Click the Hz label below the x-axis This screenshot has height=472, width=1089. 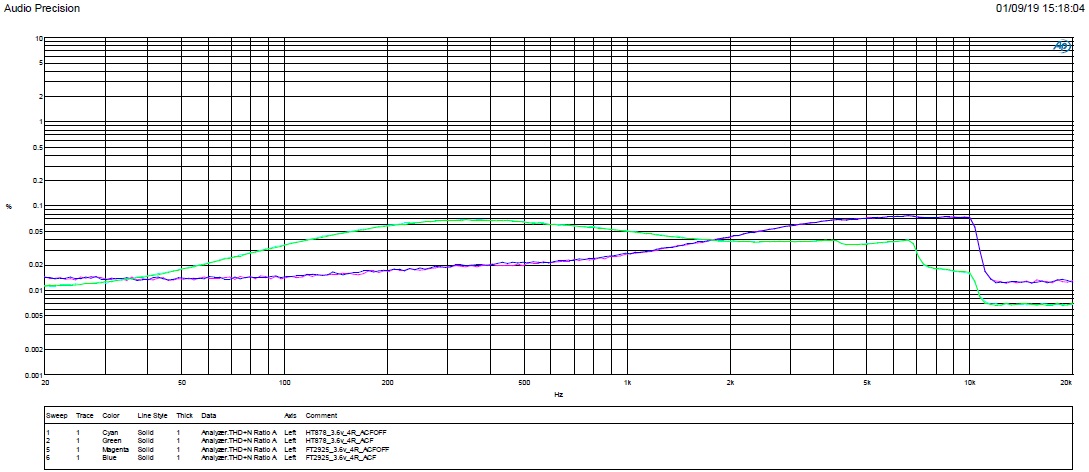[558, 394]
